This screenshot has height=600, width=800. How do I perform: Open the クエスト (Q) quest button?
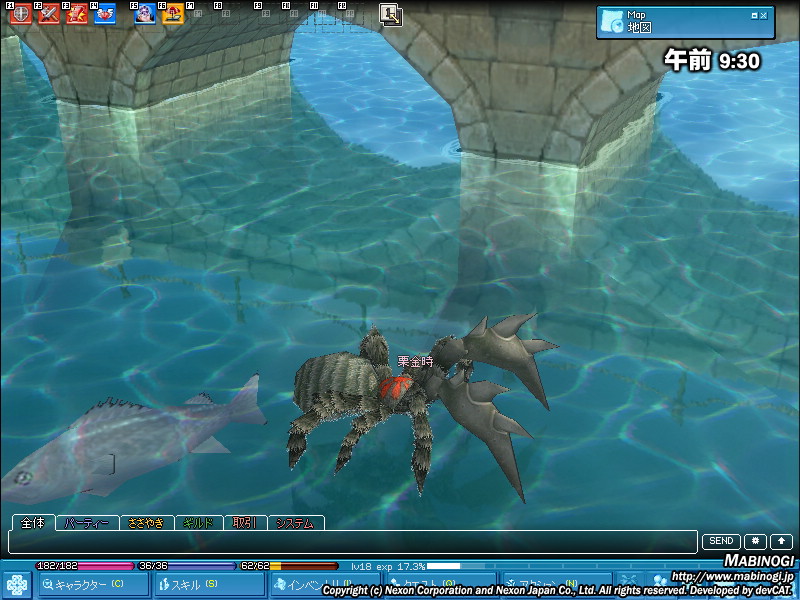click(x=441, y=585)
